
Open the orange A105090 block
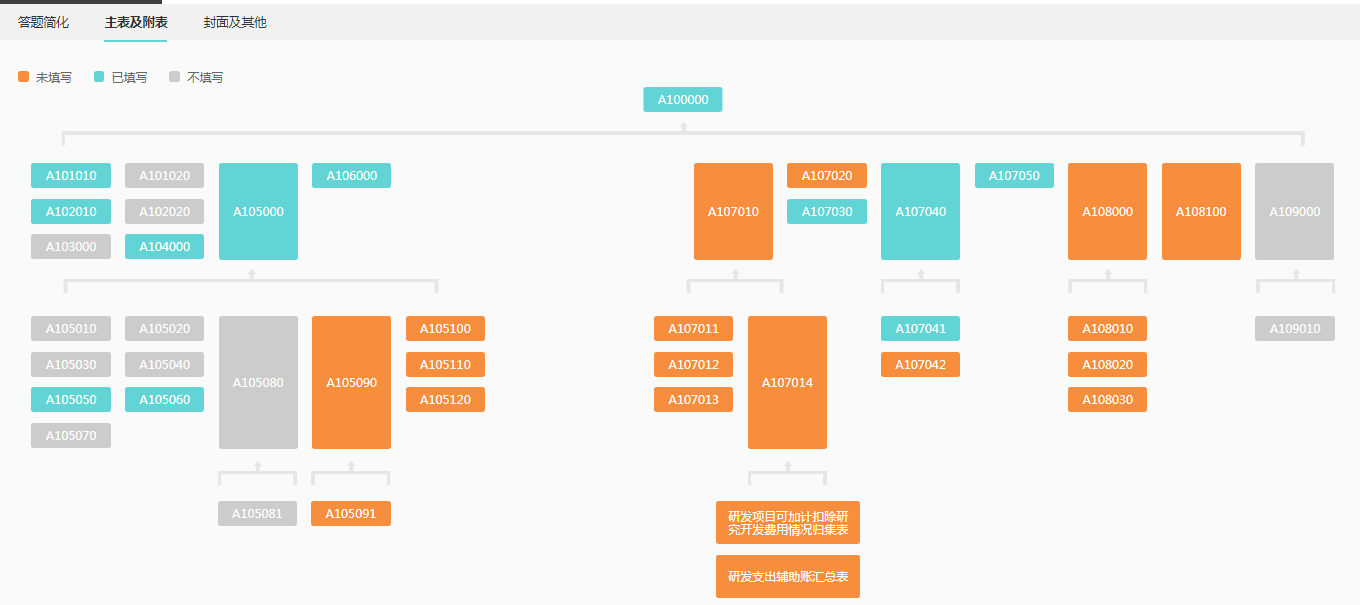[x=351, y=382]
